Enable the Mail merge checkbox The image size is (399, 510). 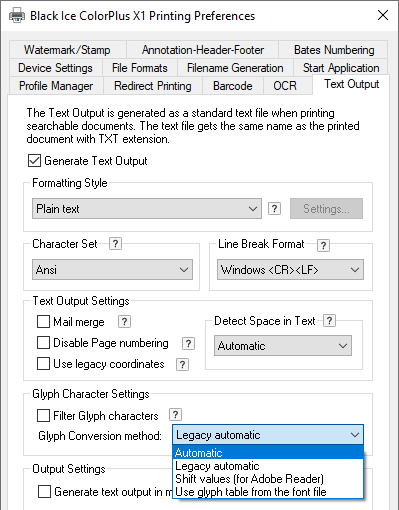(x=43, y=322)
